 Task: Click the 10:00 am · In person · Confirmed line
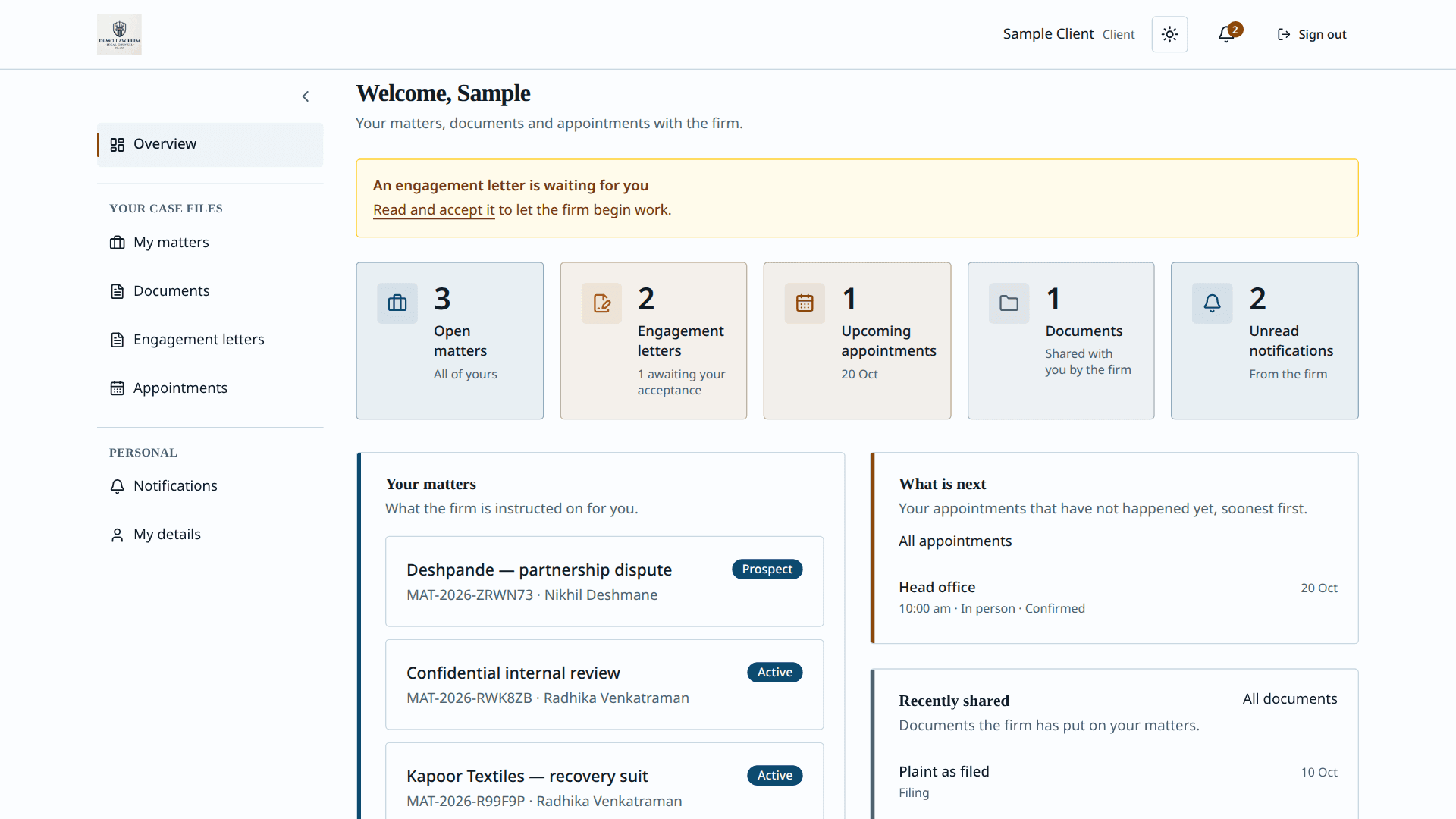992,609
